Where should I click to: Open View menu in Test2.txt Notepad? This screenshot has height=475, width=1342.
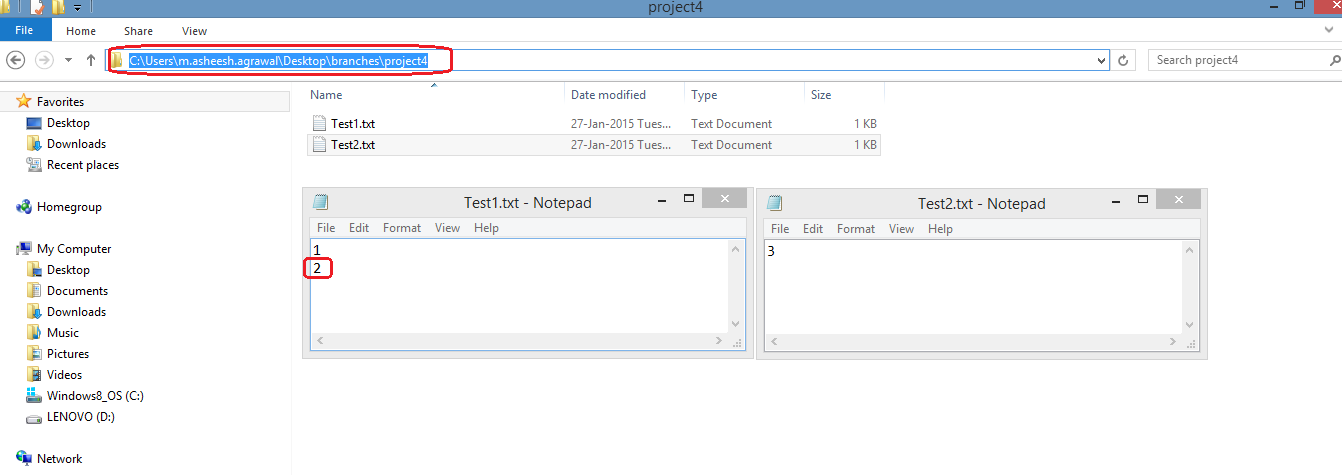(x=901, y=229)
